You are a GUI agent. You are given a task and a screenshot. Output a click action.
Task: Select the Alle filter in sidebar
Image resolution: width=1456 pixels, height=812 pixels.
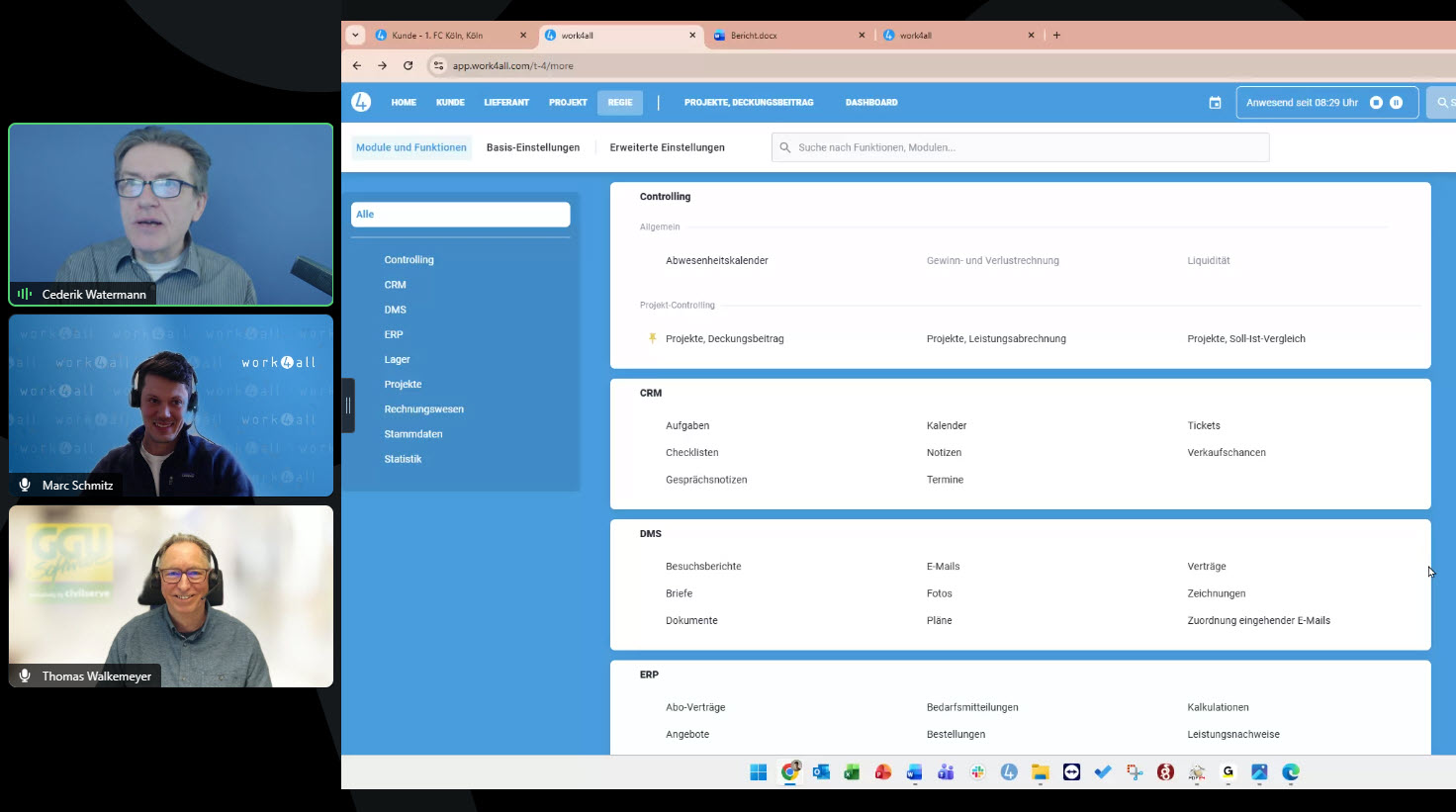(x=460, y=215)
